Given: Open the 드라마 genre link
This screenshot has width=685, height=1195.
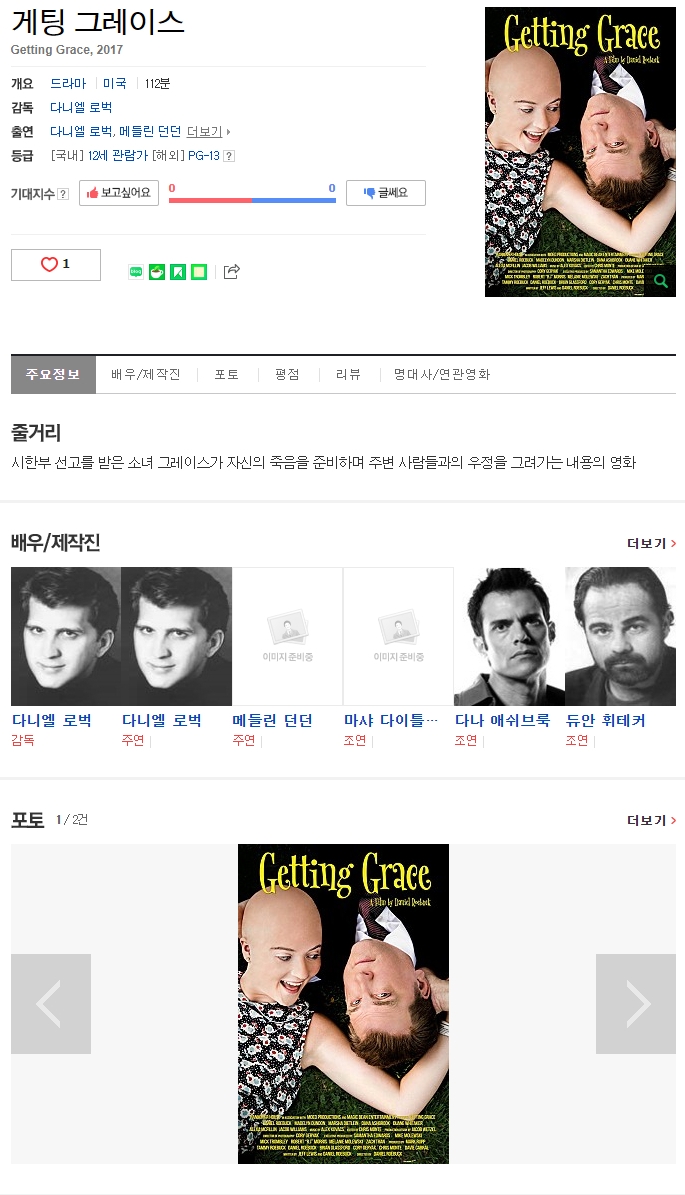Looking at the screenshot, I should 69,84.
